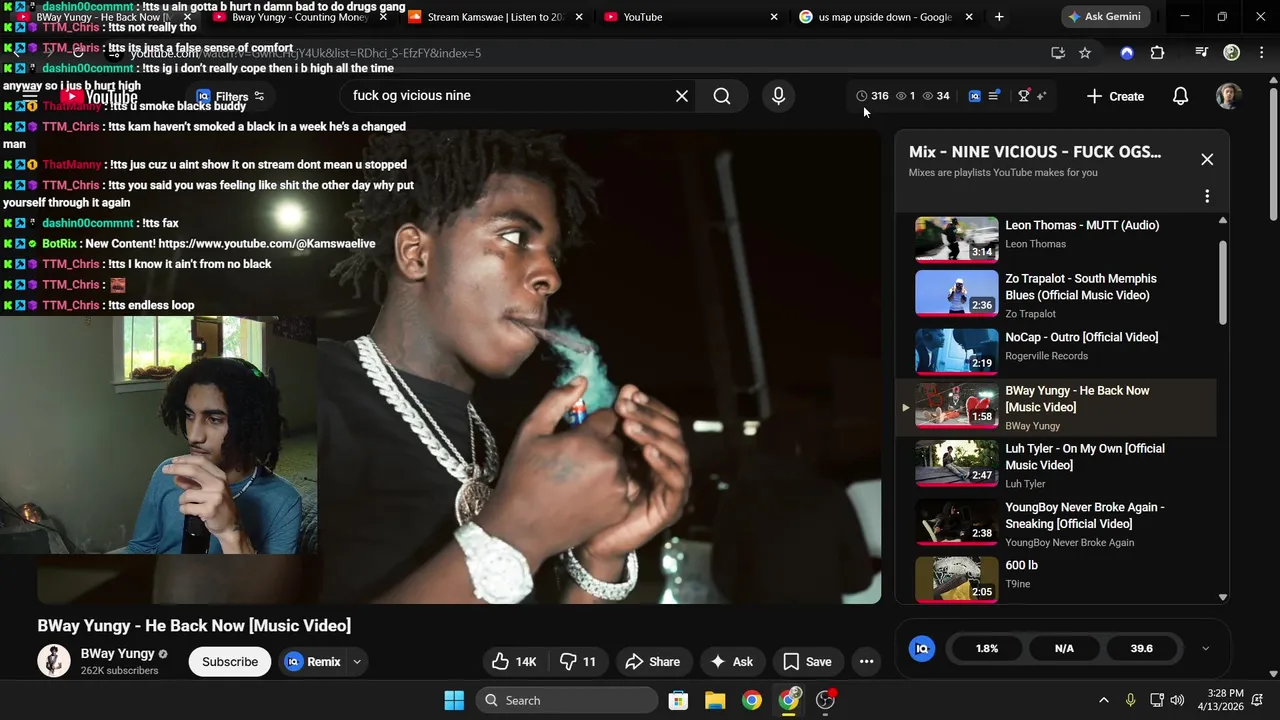This screenshot has width=1280, height=720.
Task: Click the page vertical scrollbar
Action: coord(1273,155)
